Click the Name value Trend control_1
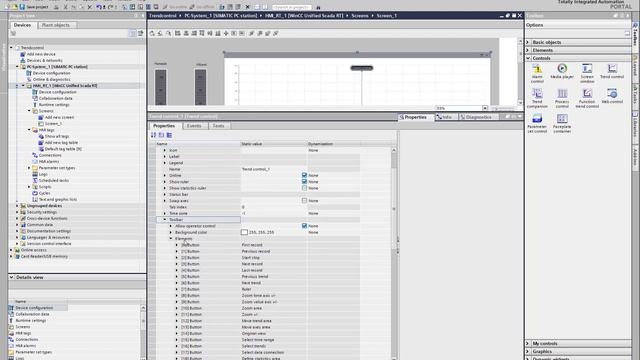This screenshot has width=640, height=360. (256, 169)
